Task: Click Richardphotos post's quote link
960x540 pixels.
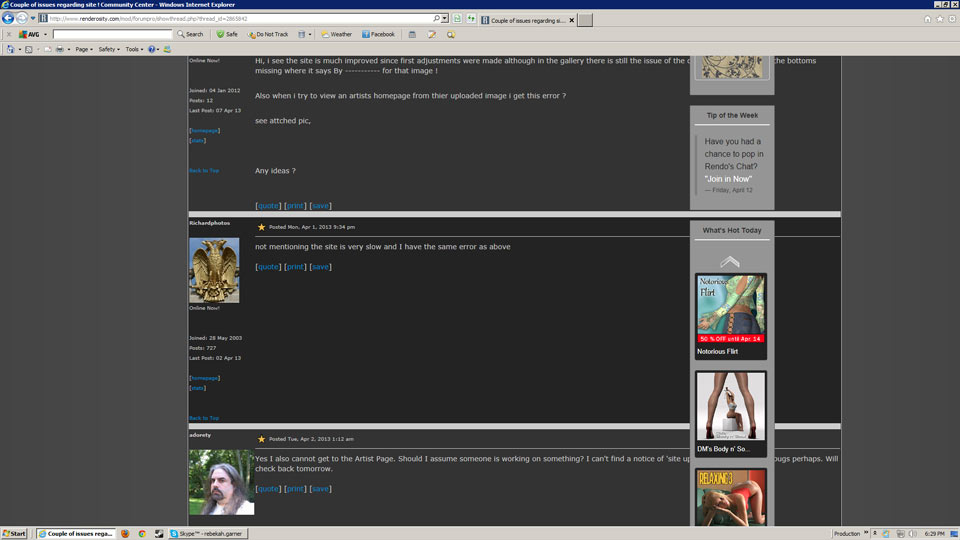Action: 268,267
